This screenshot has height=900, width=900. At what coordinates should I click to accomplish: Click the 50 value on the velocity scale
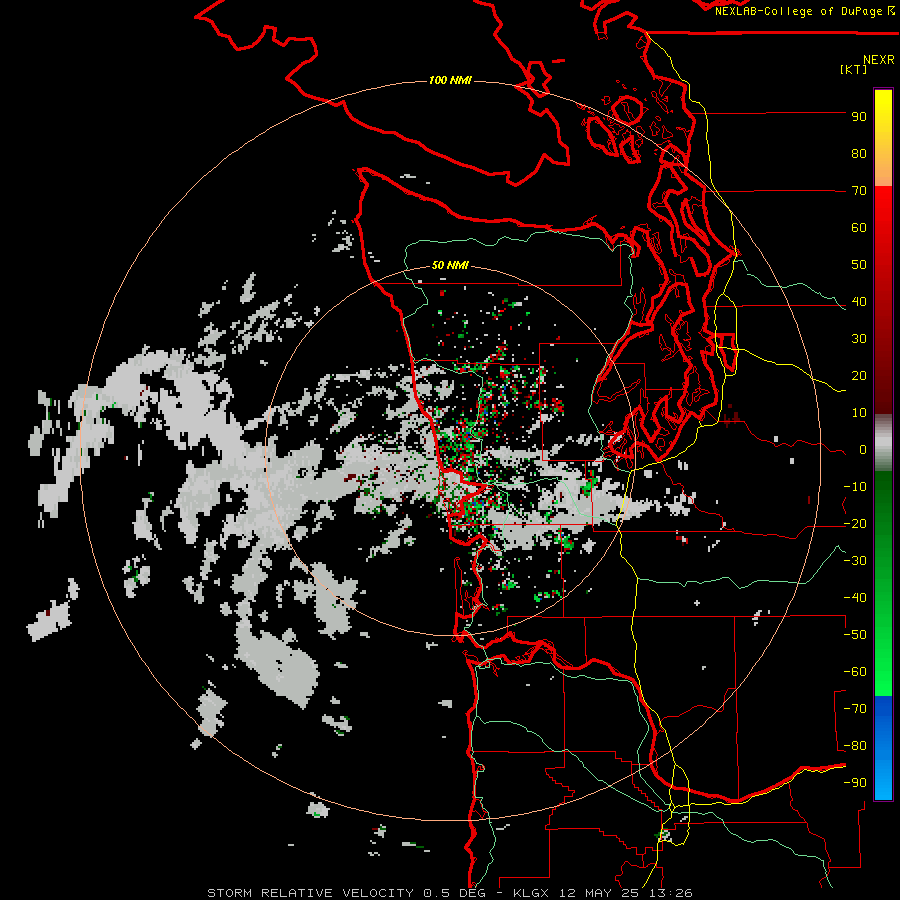(x=859, y=265)
